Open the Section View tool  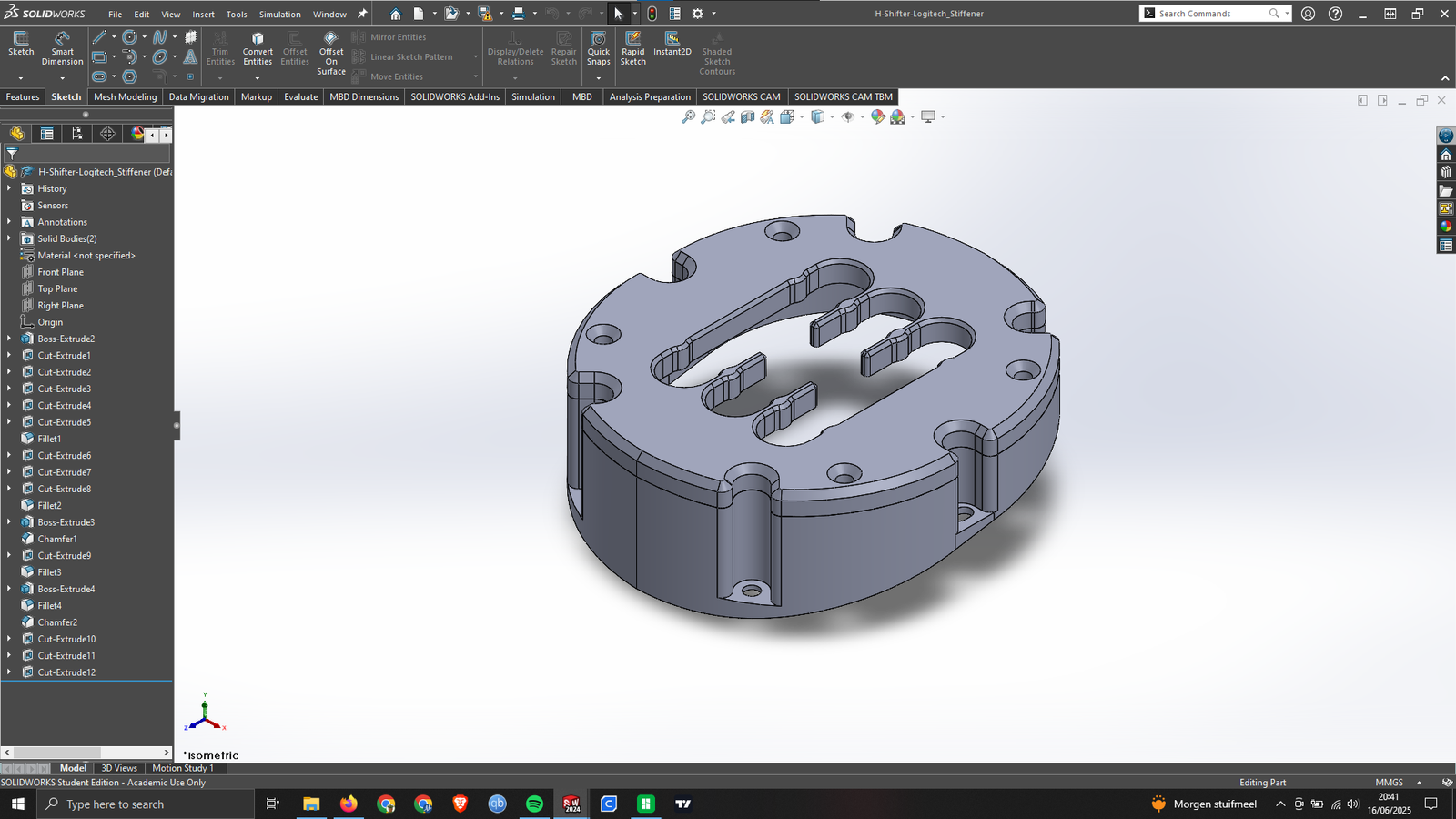[x=748, y=116]
